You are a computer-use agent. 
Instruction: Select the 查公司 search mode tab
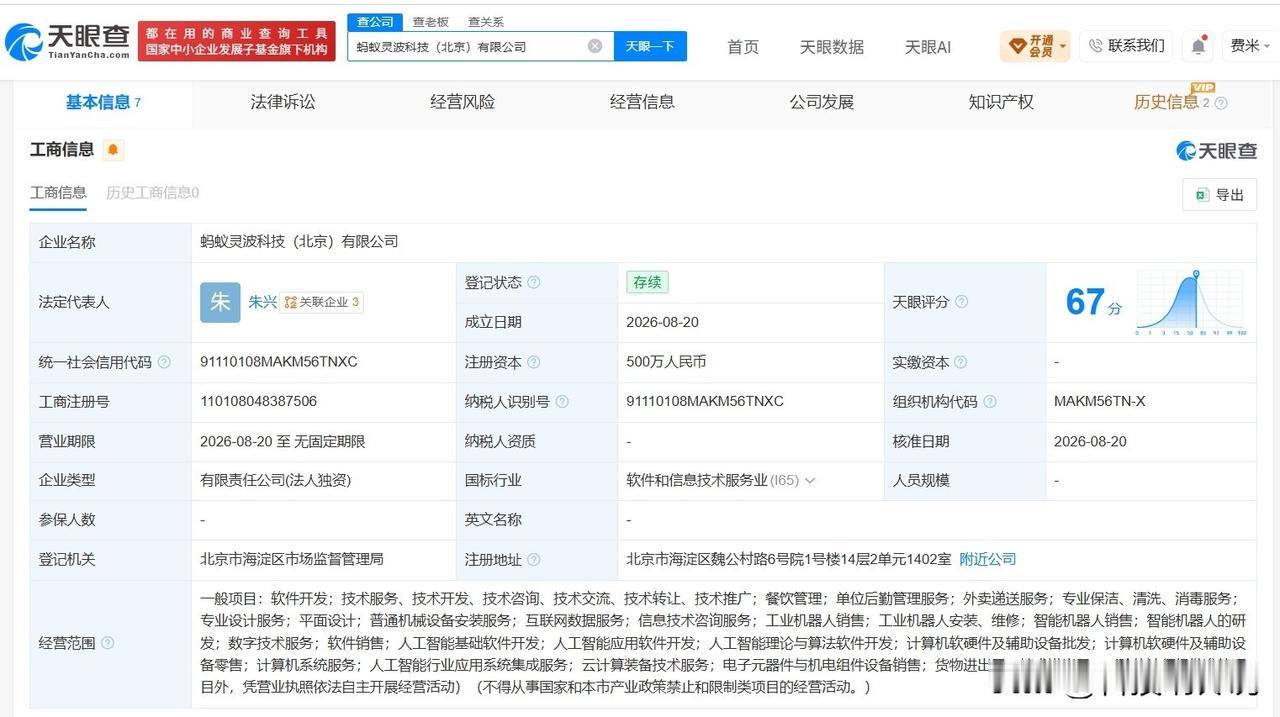pos(375,21)
